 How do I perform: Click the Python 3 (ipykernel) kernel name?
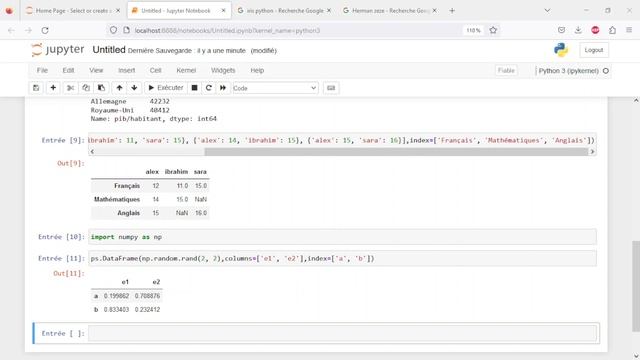point(568,71)
